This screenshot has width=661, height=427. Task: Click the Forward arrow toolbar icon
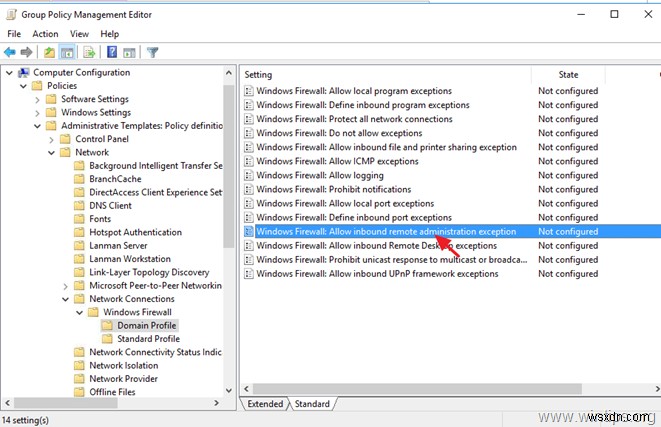tap(26, 52)
